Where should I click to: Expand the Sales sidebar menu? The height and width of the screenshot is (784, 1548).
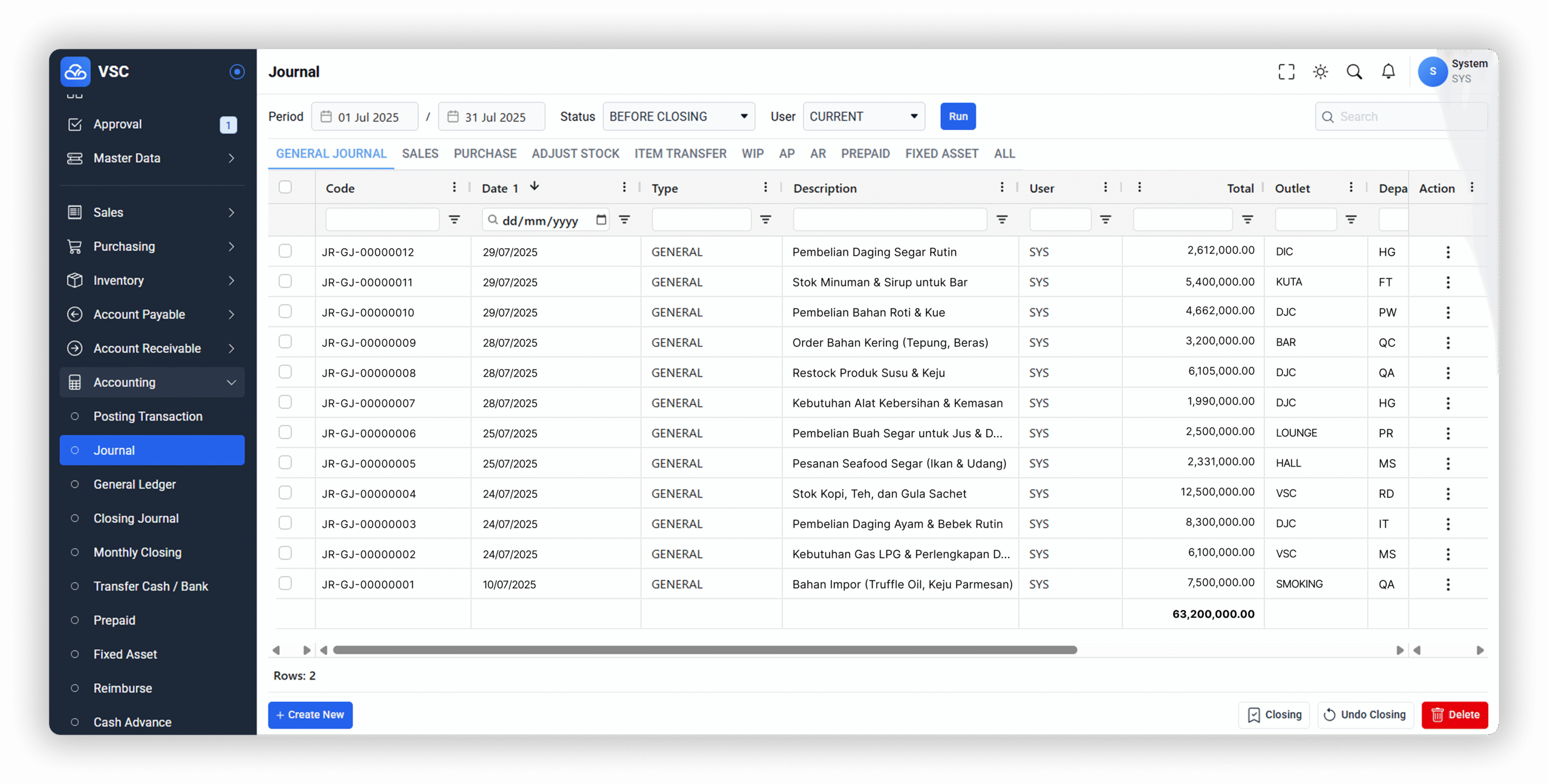[152, 213]
